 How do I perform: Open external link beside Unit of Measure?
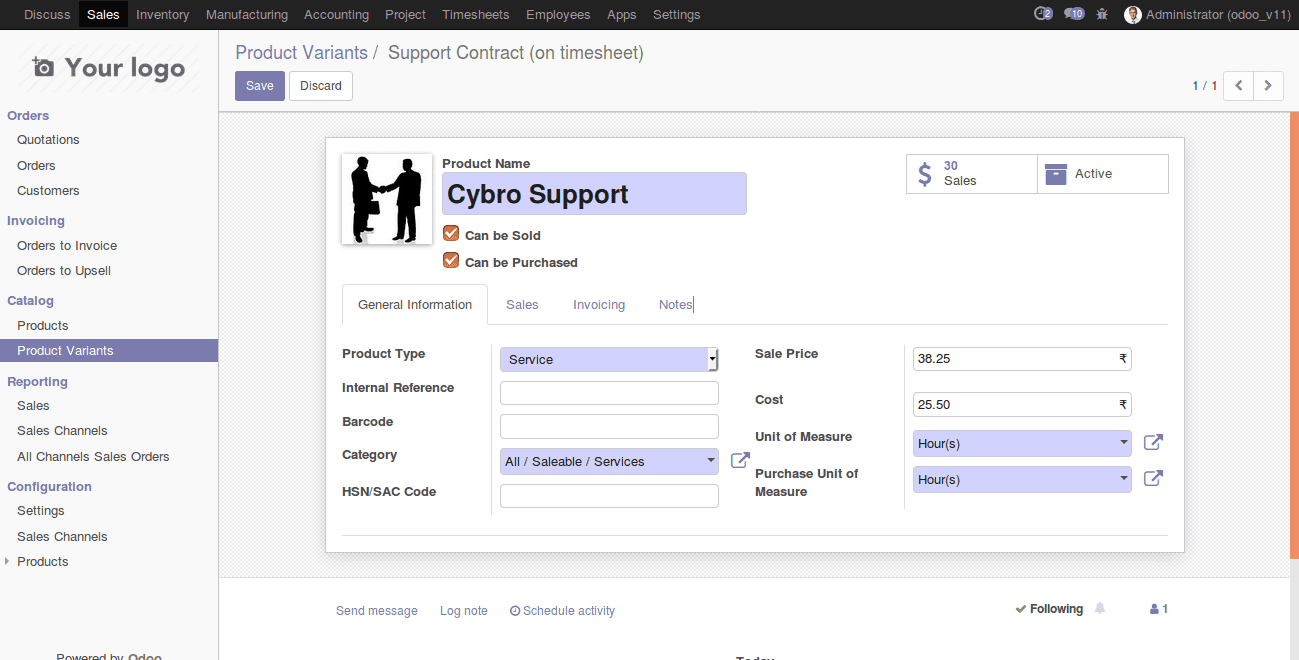pos(1153,442)
